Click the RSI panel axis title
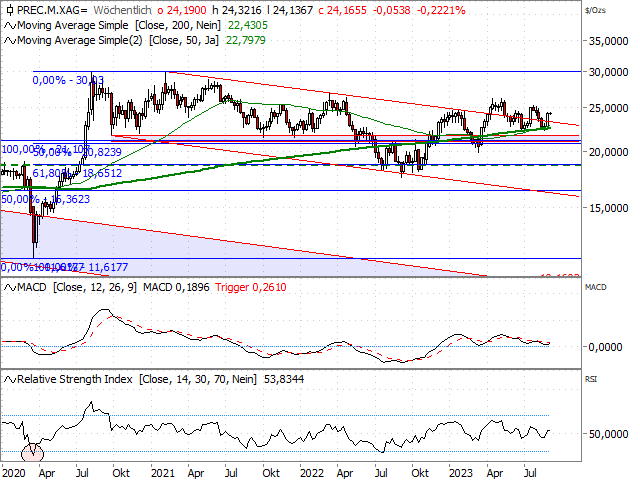Viewport: 640px width, 480px height. pyautogui.click(x=591, y=379)
